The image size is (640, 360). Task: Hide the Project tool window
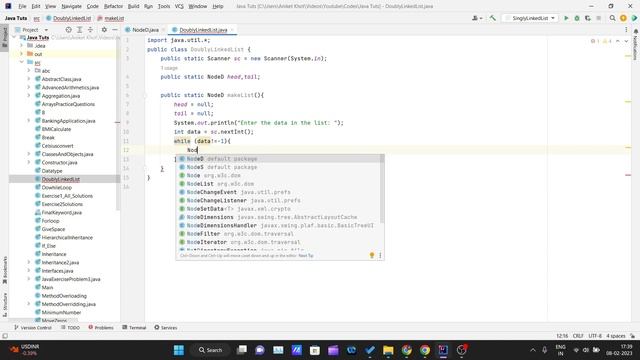pyautogui.click(x=115, y=30)
